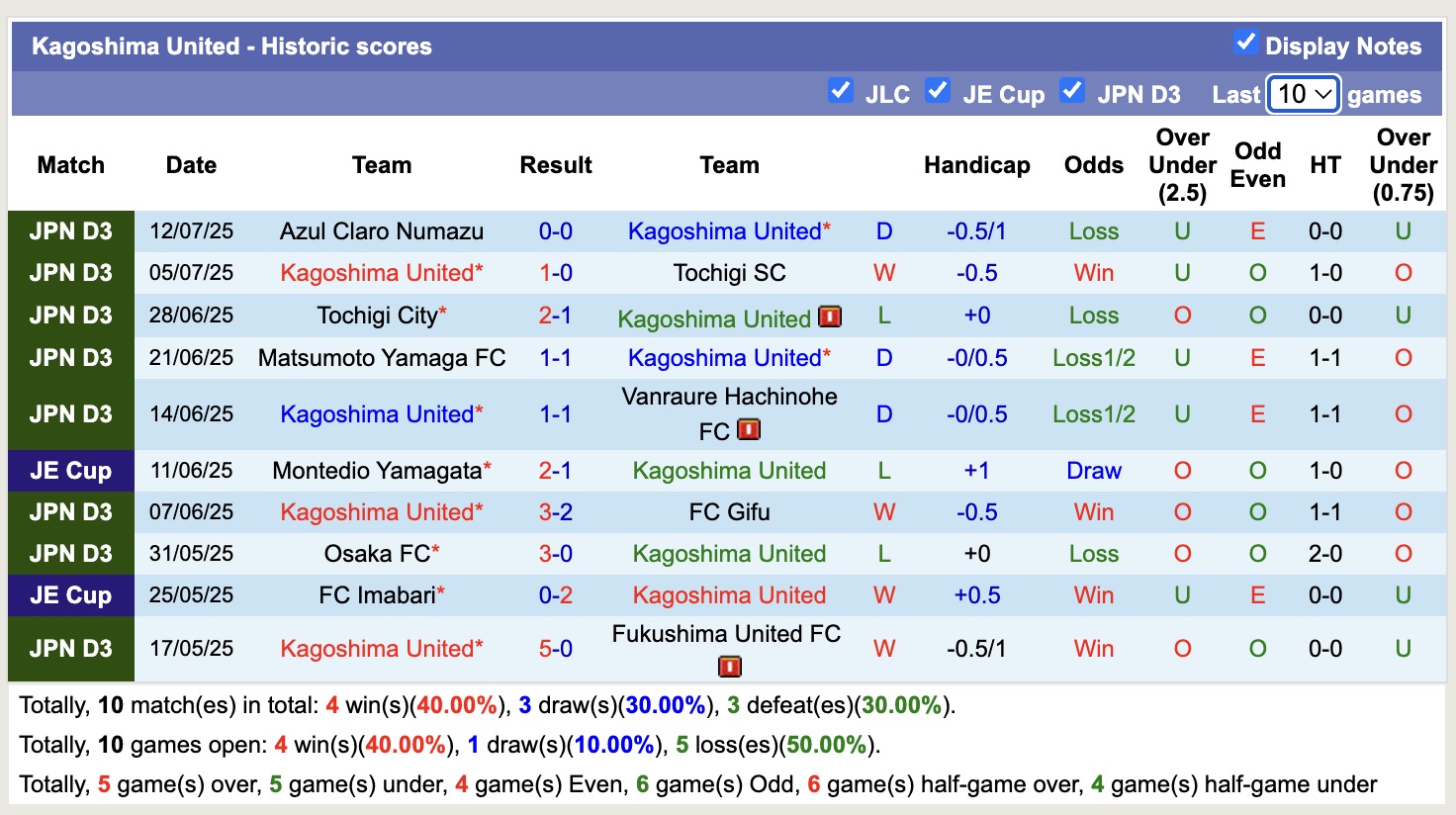
Task: Click the JE Cup badge on the FC Imabari row
Action: 70,594
